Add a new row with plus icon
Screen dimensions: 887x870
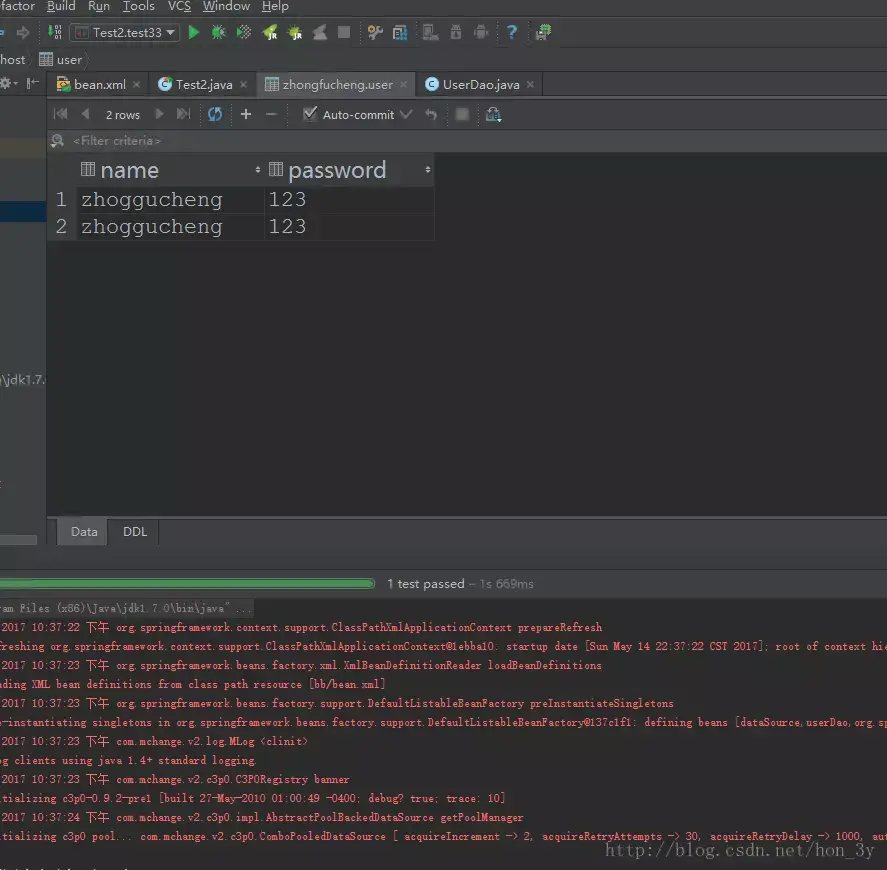246,115
